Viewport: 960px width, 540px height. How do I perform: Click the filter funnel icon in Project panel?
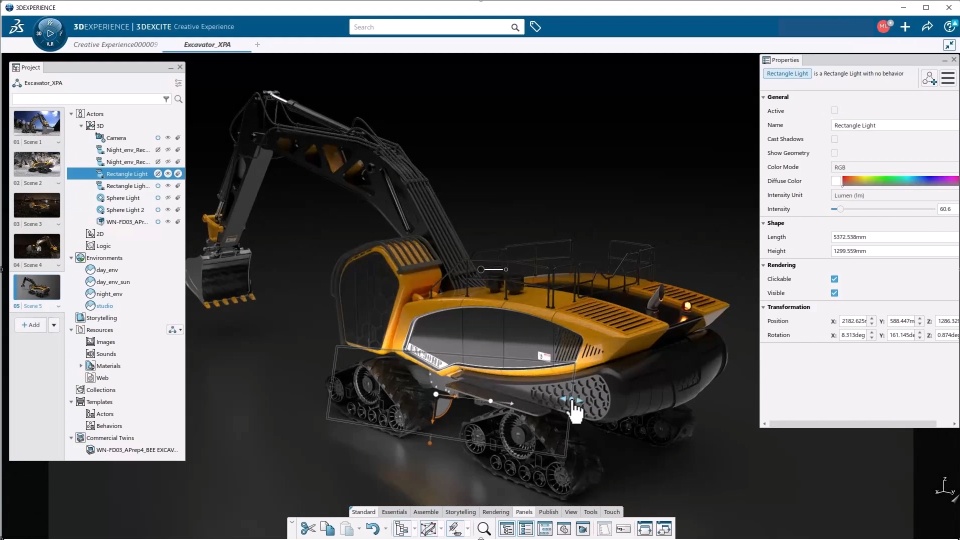tap(166, 99)
